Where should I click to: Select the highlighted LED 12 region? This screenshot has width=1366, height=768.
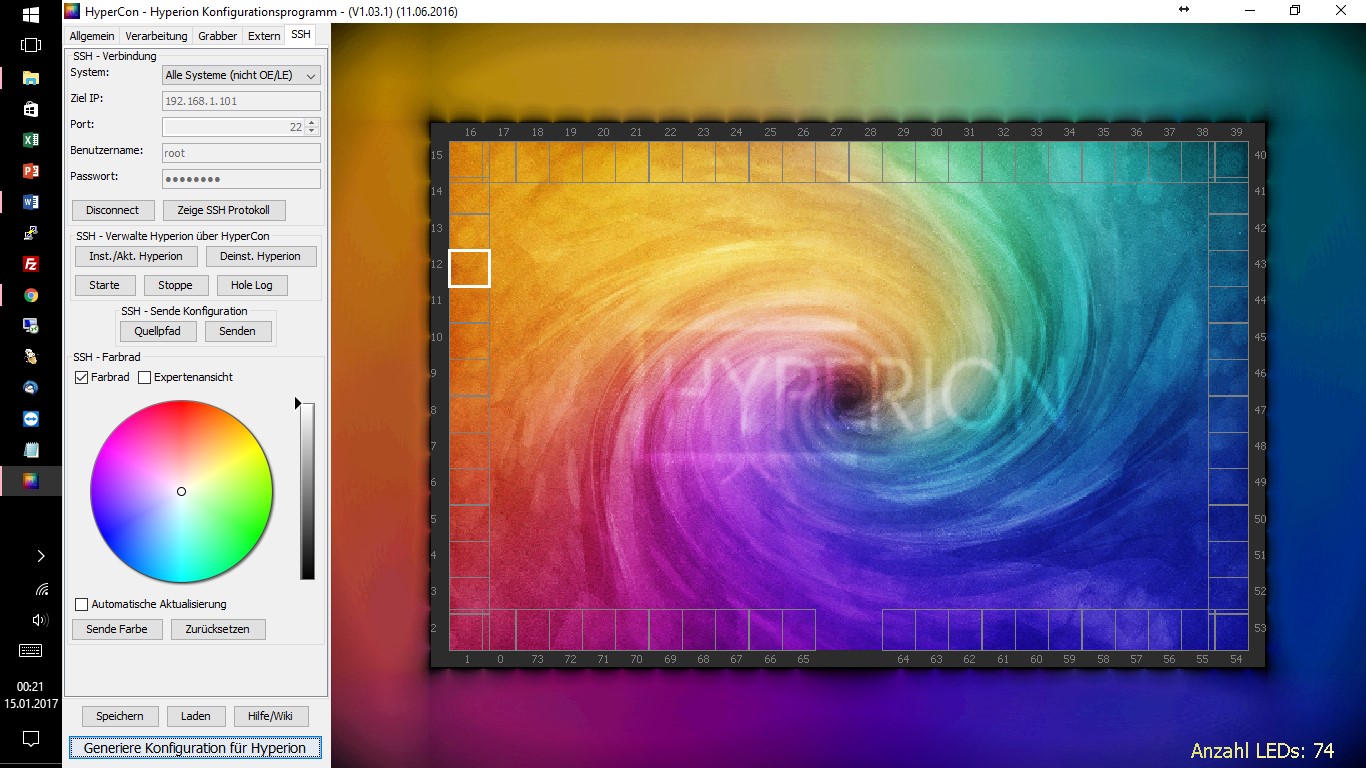(469, 268)
